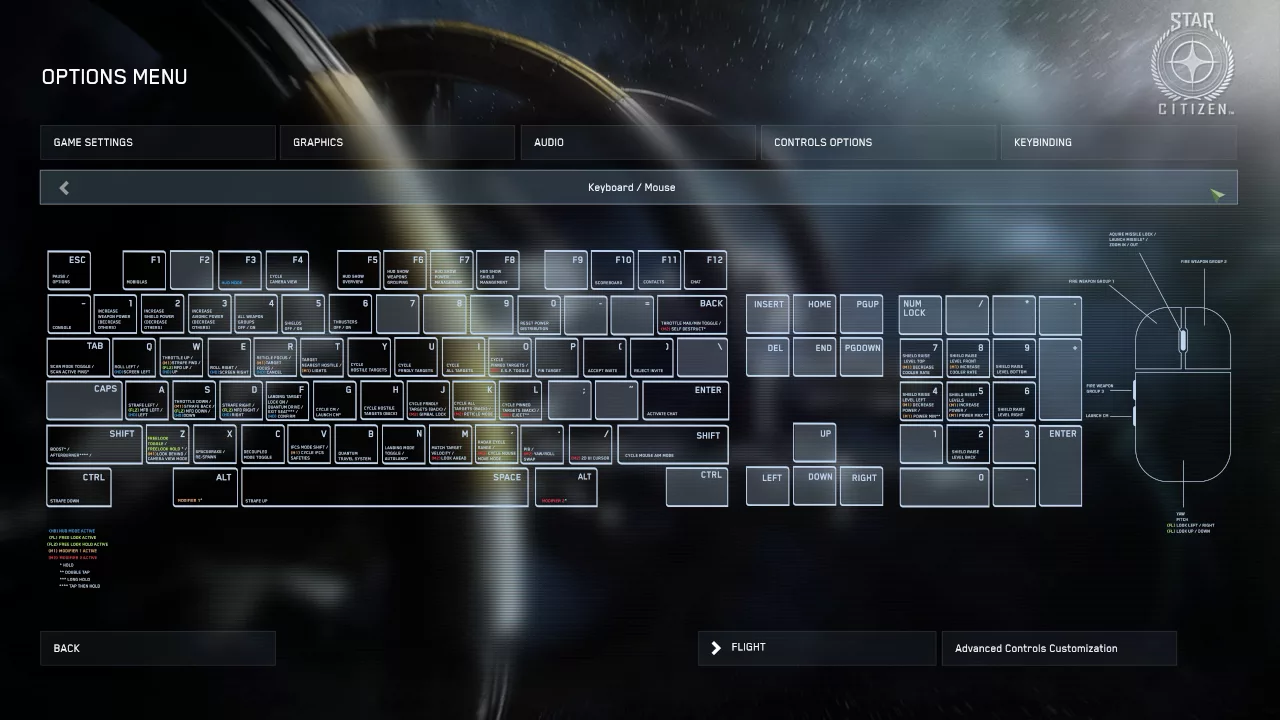Image resolution: width=1280 pixels, height=720 pixels.
Task: Select the F4 key on keyboard map
Action: click(286, 270)
